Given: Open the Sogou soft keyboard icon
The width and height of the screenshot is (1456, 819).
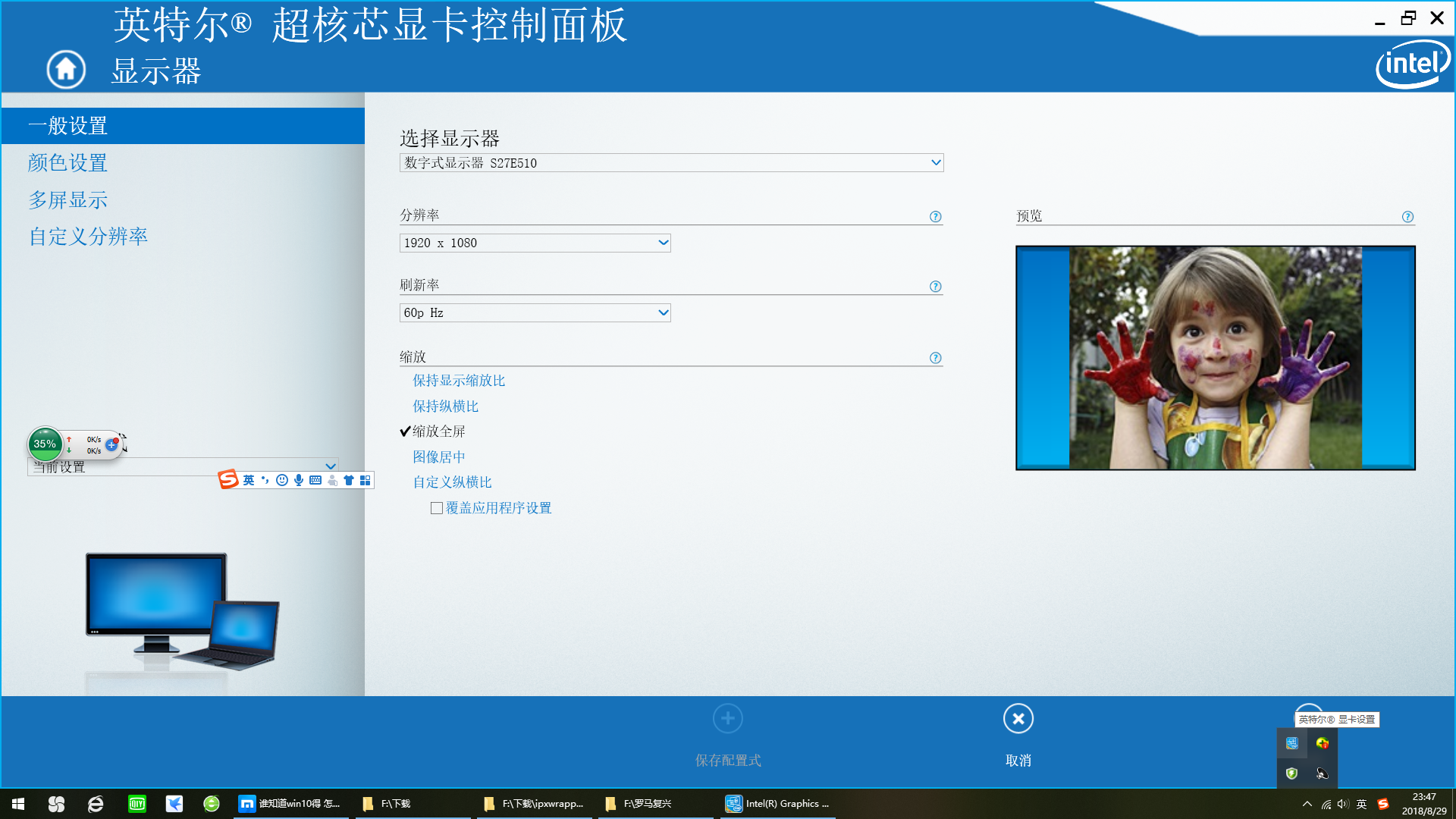Looking at the screenshot, I should (x=315, y=480).
